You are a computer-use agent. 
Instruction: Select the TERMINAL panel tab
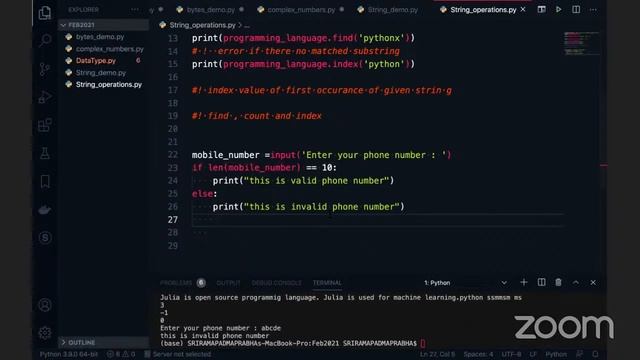tap(327, 283)
